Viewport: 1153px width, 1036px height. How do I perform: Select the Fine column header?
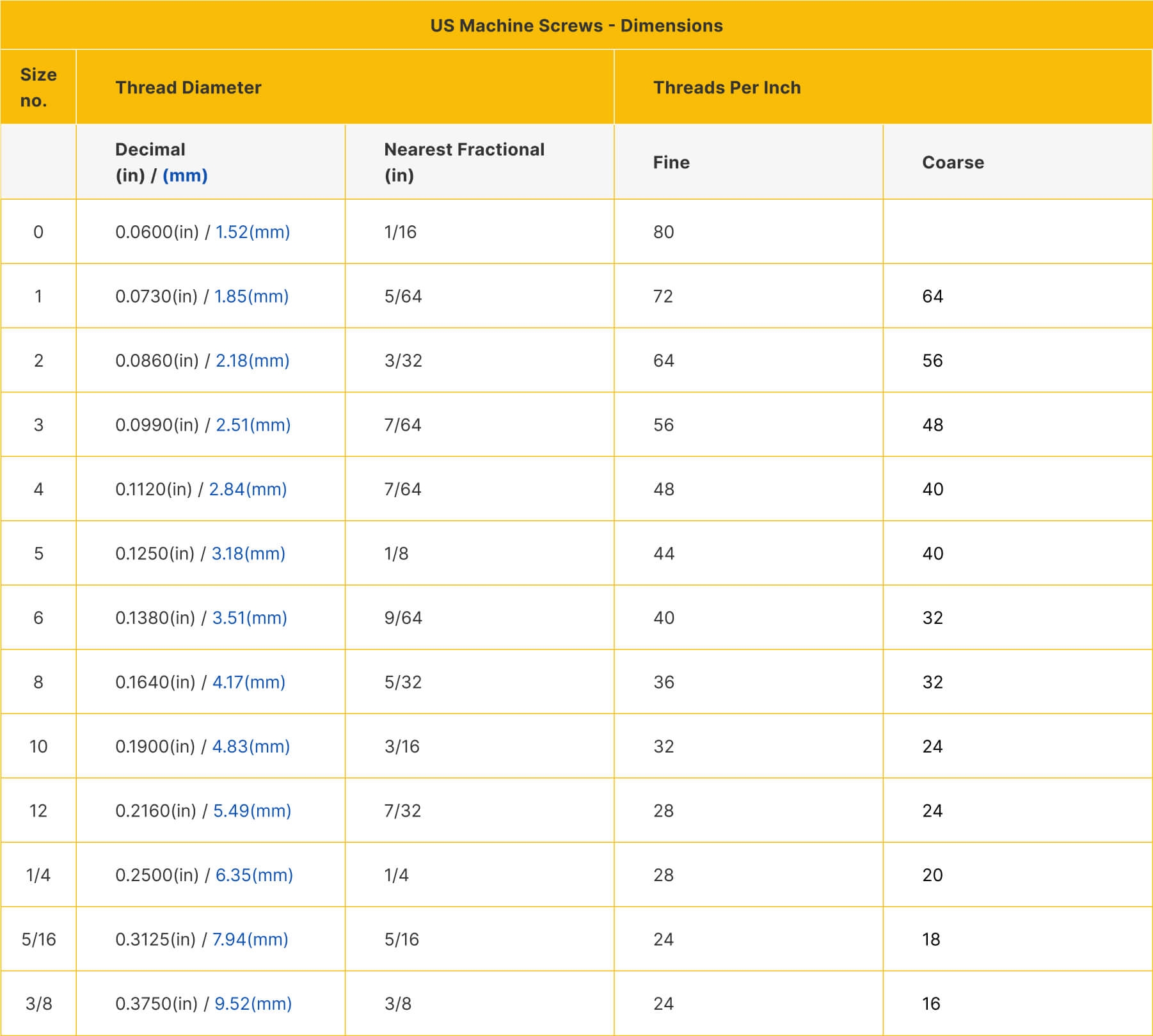669,163
